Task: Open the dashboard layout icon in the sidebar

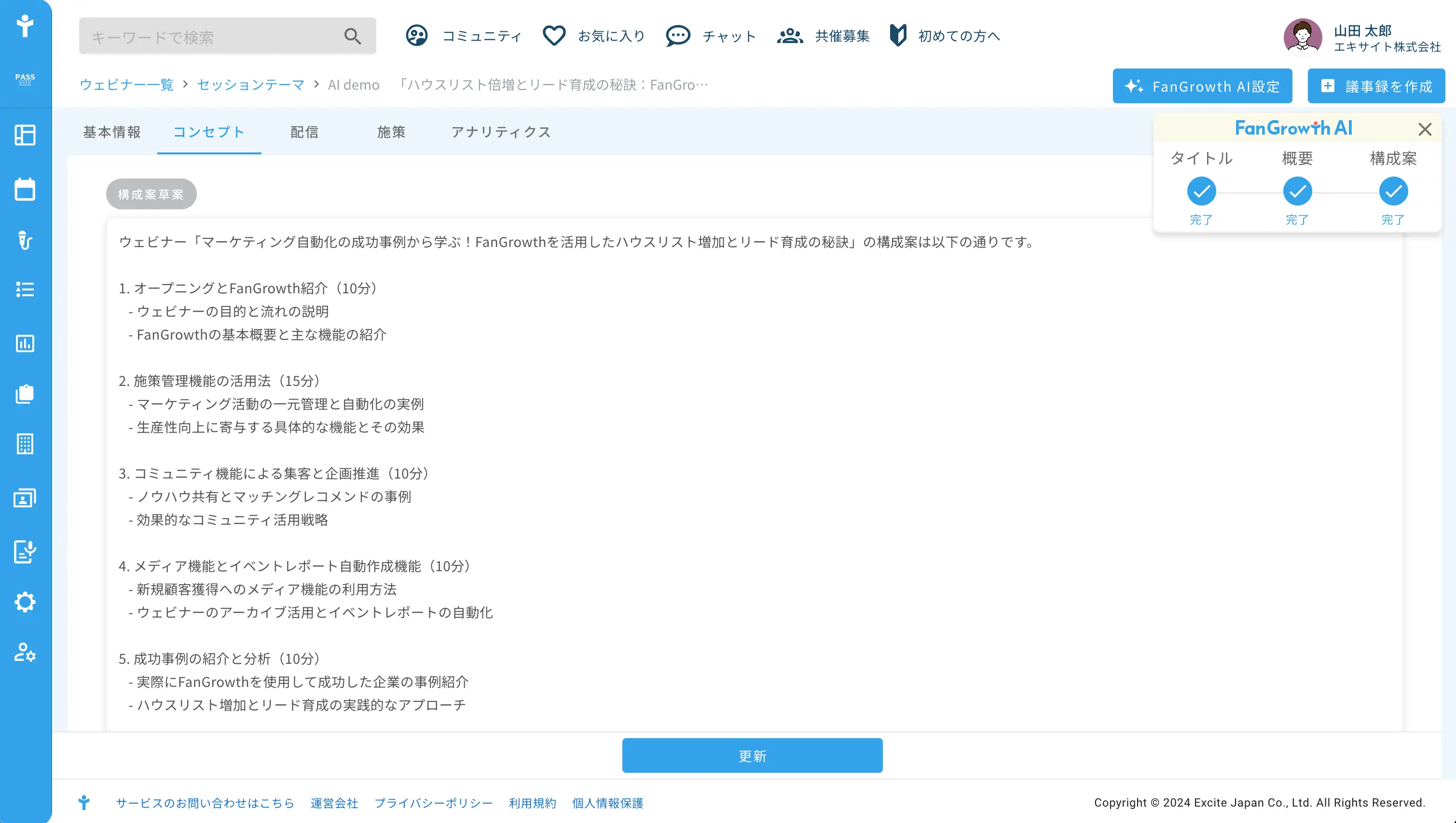Action: click(x=25, y=135)
